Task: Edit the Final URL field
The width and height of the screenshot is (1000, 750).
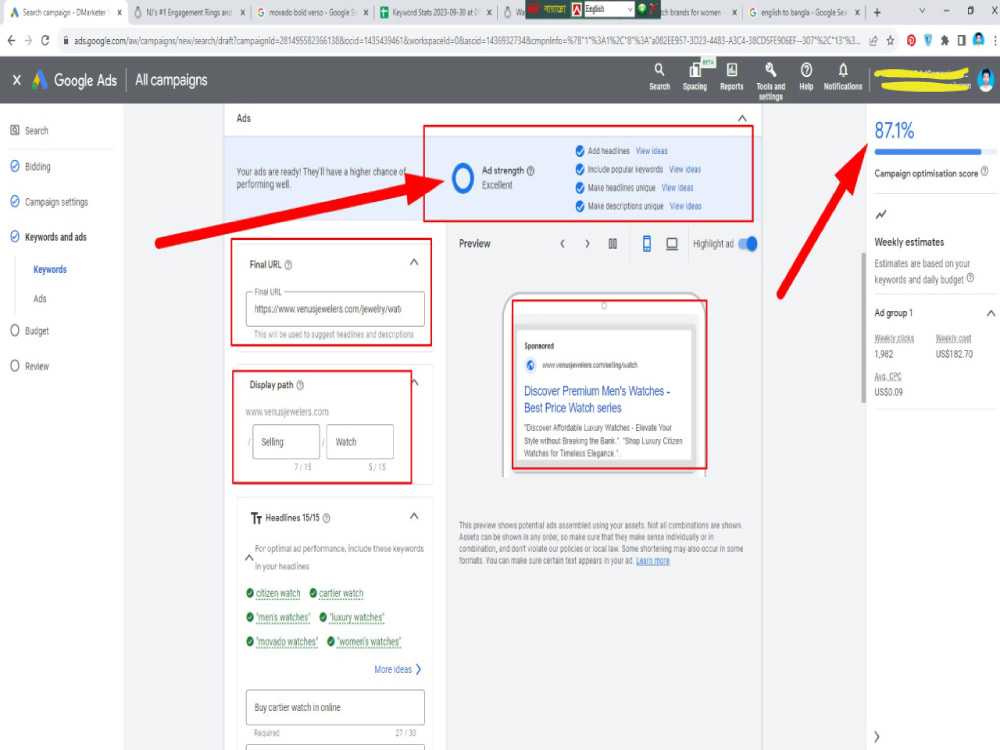Action: (x=335, y=309)
